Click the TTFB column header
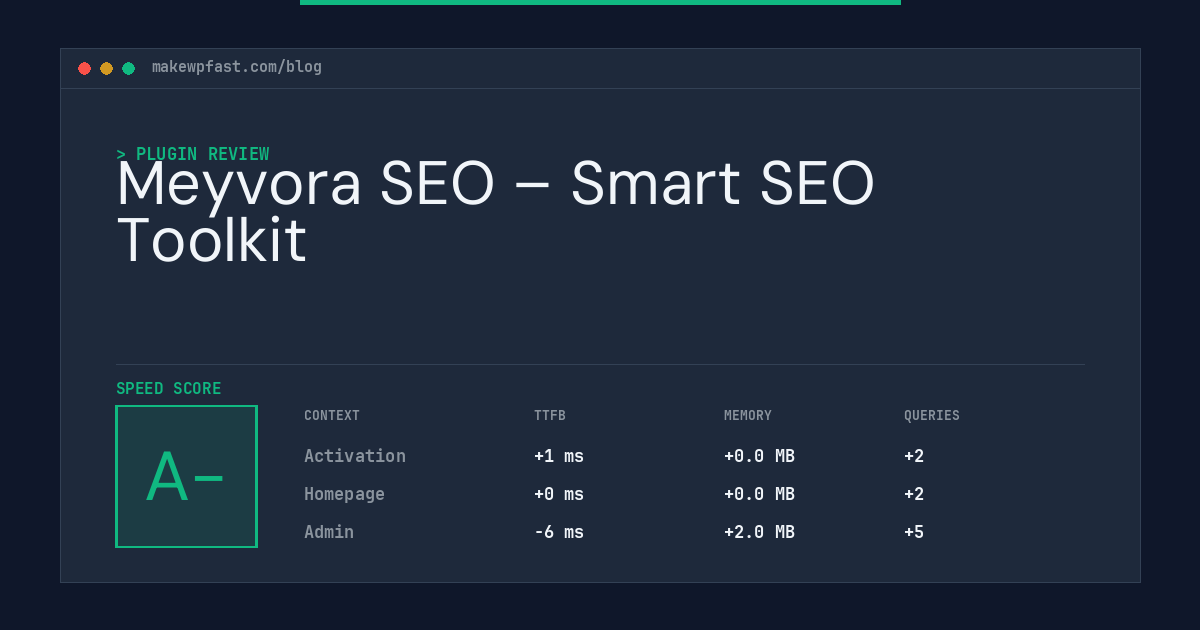The width and height of the screenshot is (1200, 630). coord(550,416)
